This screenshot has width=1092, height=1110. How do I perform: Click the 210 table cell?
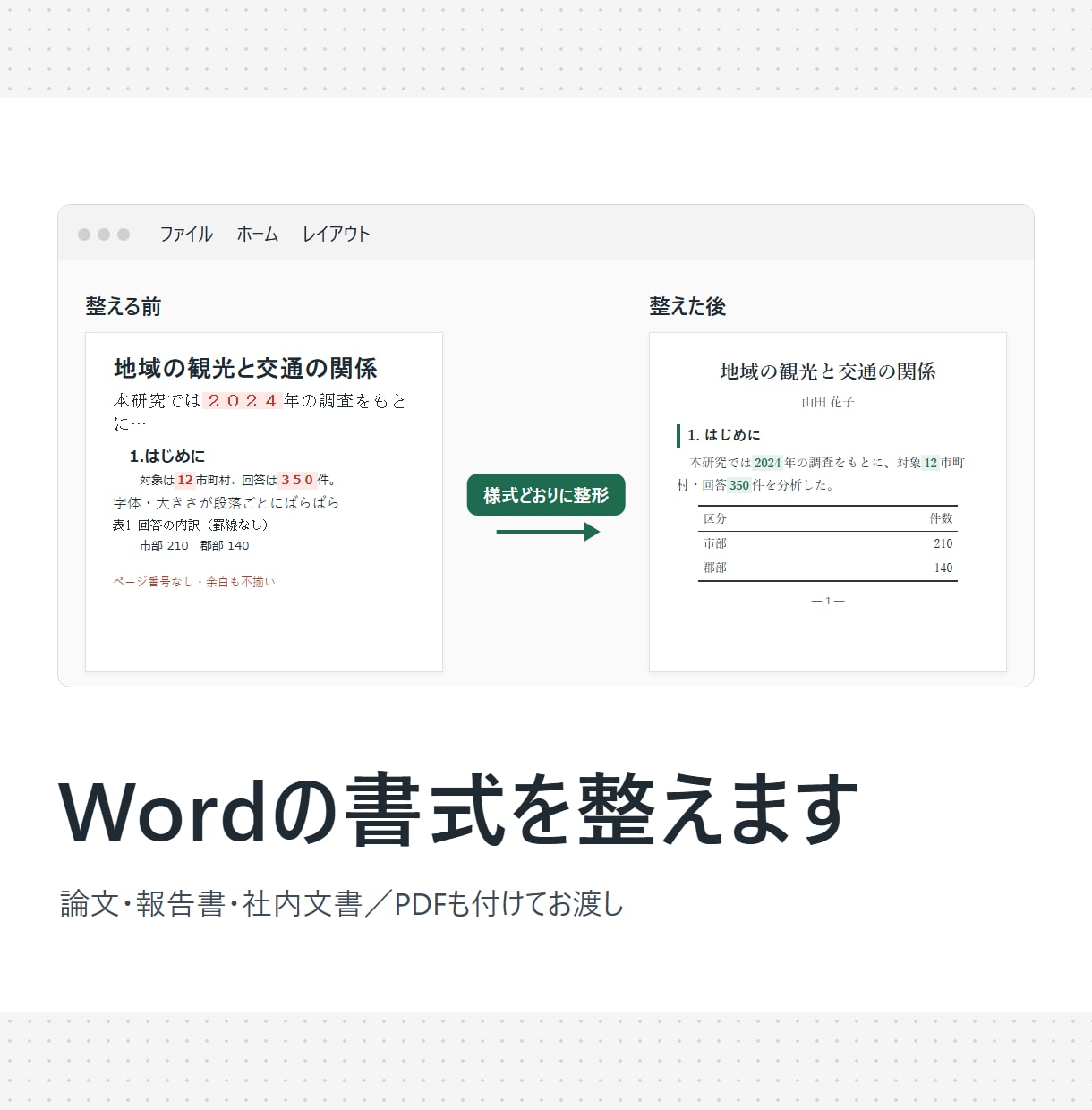943,543
